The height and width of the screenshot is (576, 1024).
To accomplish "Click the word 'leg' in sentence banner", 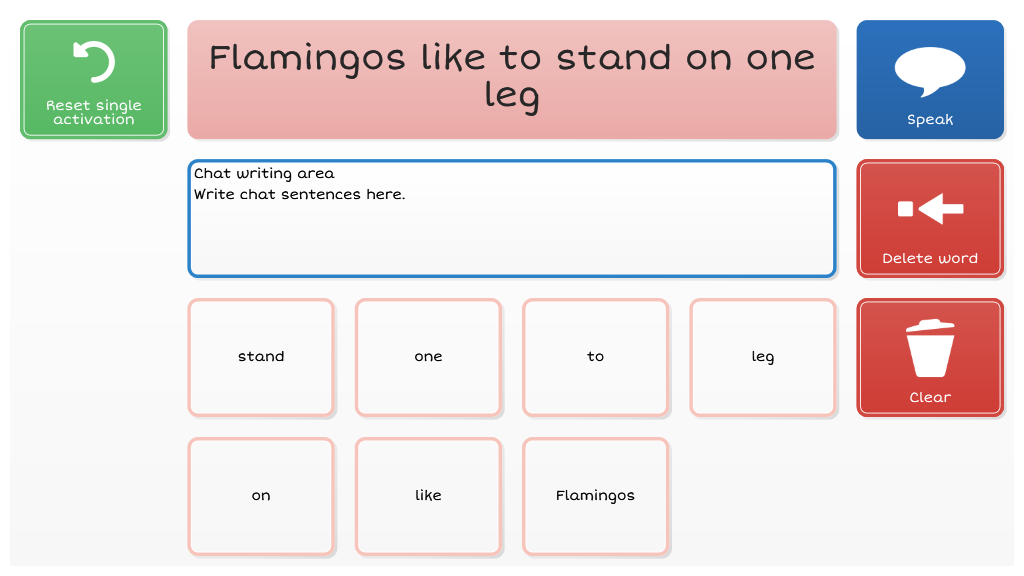I will [512, 96].
